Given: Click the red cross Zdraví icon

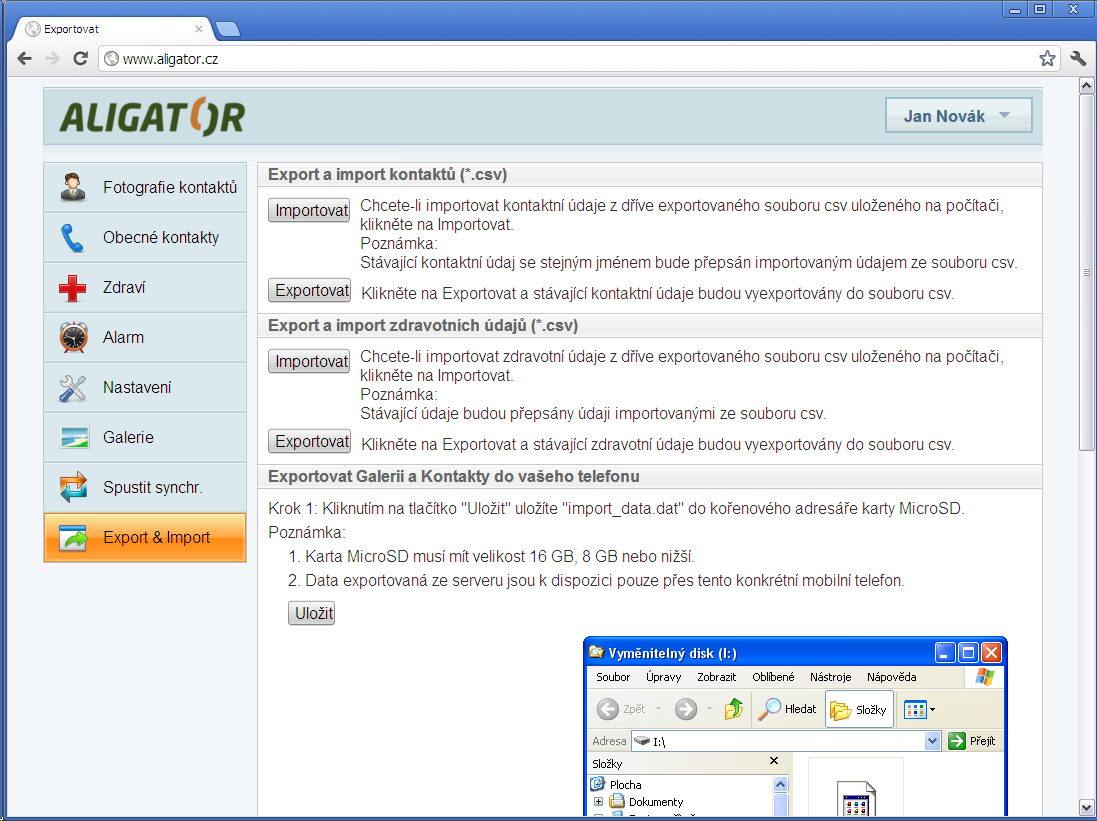Looking at the screenshot, I should tap(73, 288).
